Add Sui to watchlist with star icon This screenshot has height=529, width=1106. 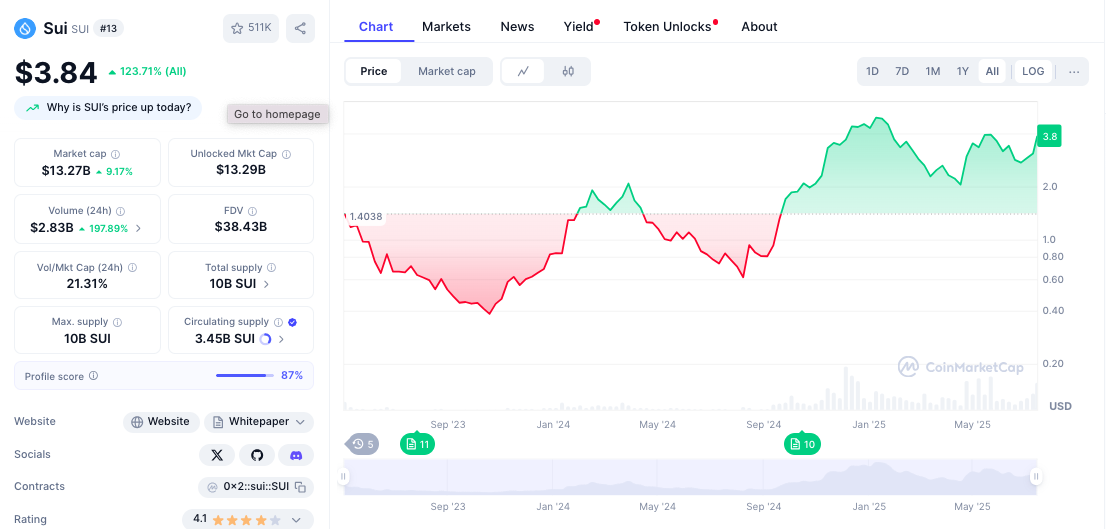[250, 28]
